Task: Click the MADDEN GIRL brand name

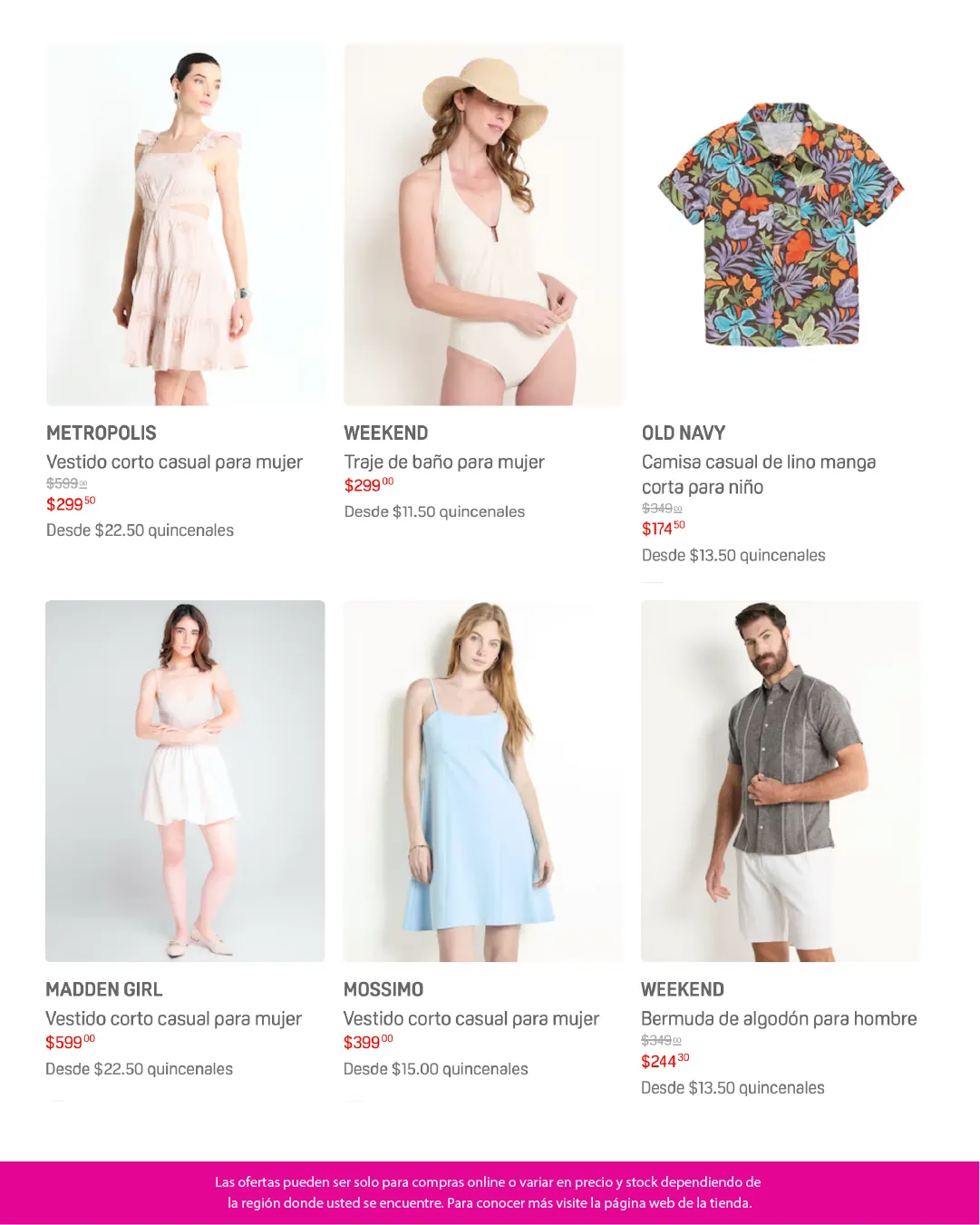Action: click(104, 990)
